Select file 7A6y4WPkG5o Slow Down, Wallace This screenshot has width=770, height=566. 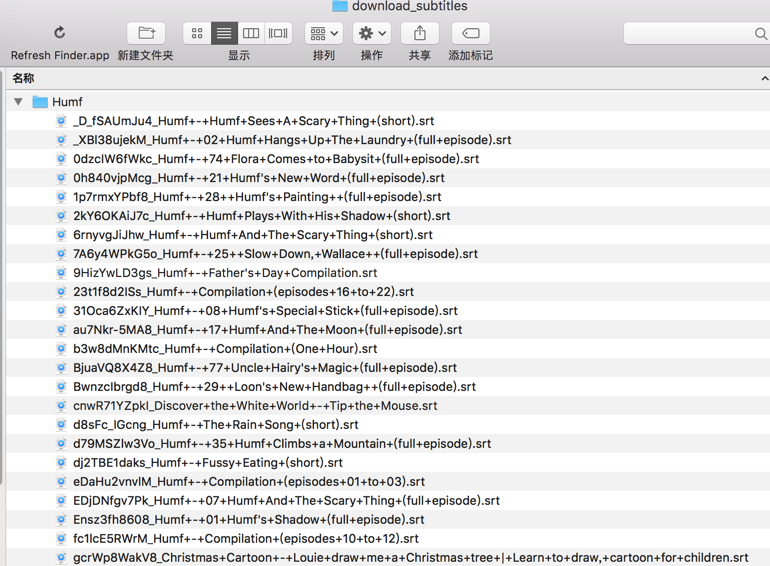click(x=275, y=254)
